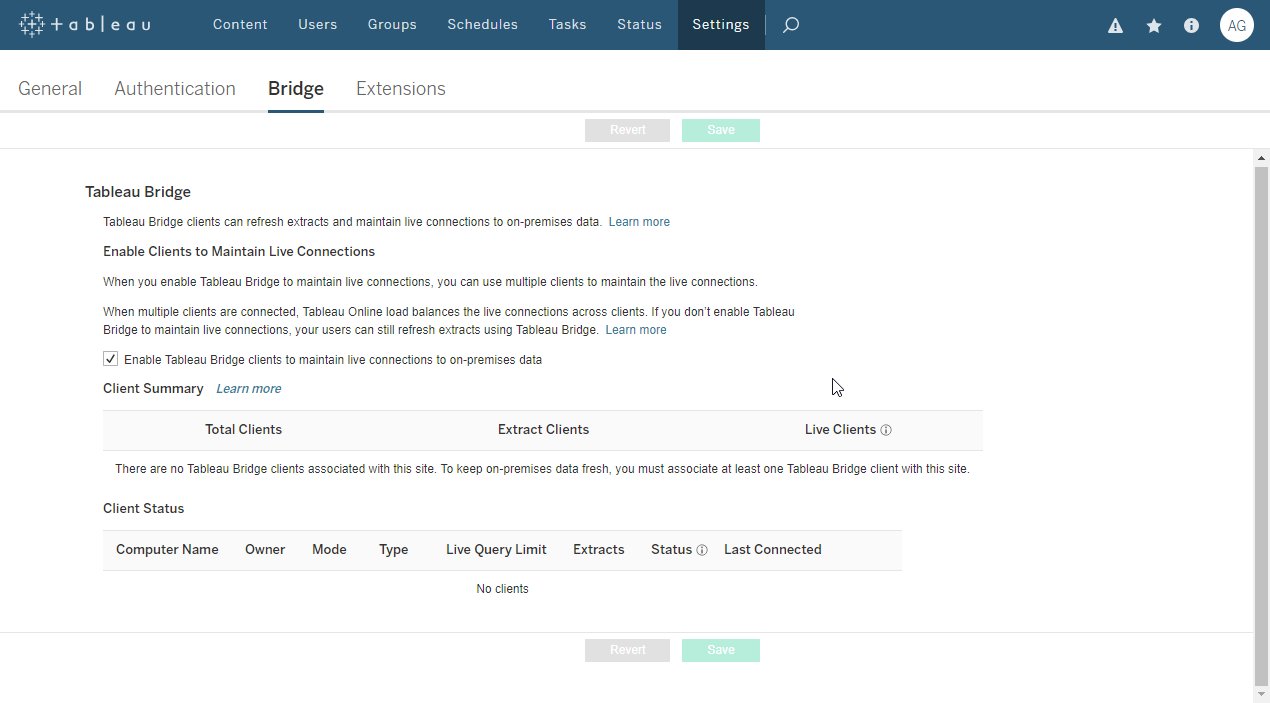Open the AG user account menu
The height and width of the screenshot is (703, 1270).
click(1237, 25)
